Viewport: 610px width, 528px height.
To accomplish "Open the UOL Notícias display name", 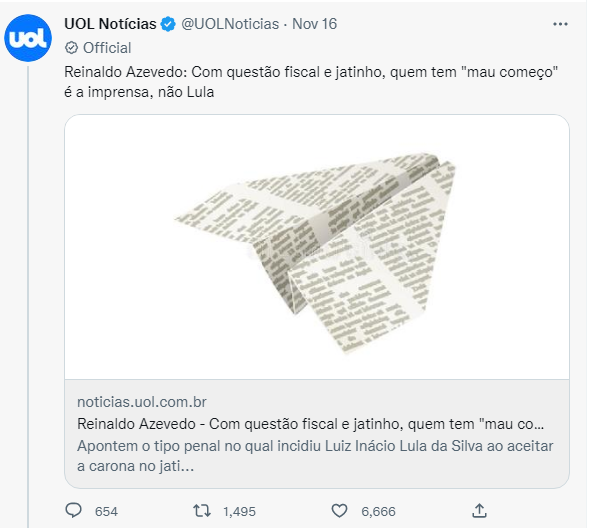I will 110,24.
